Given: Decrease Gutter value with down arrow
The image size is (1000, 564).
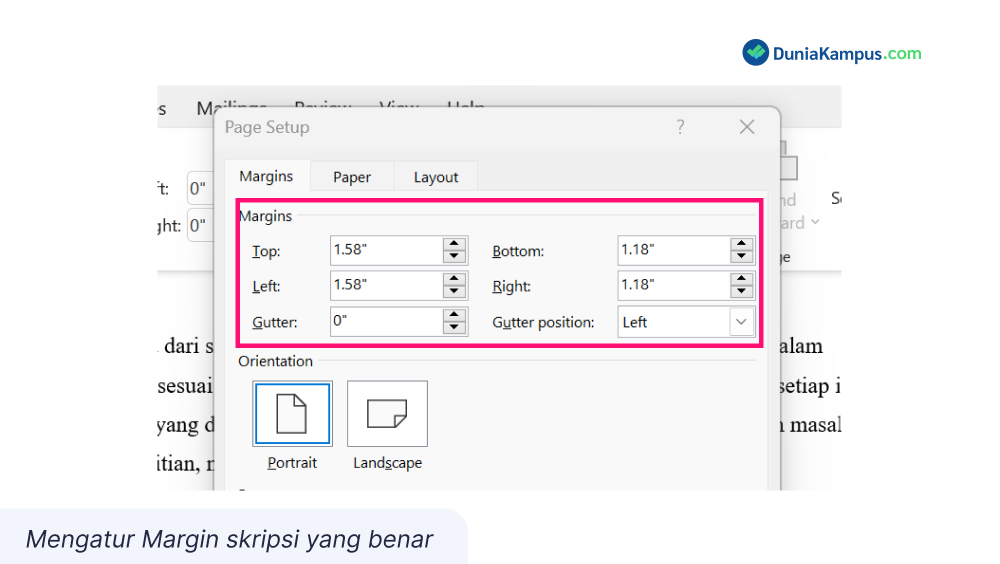Looking at the screenshot, I should pos(454,327).
